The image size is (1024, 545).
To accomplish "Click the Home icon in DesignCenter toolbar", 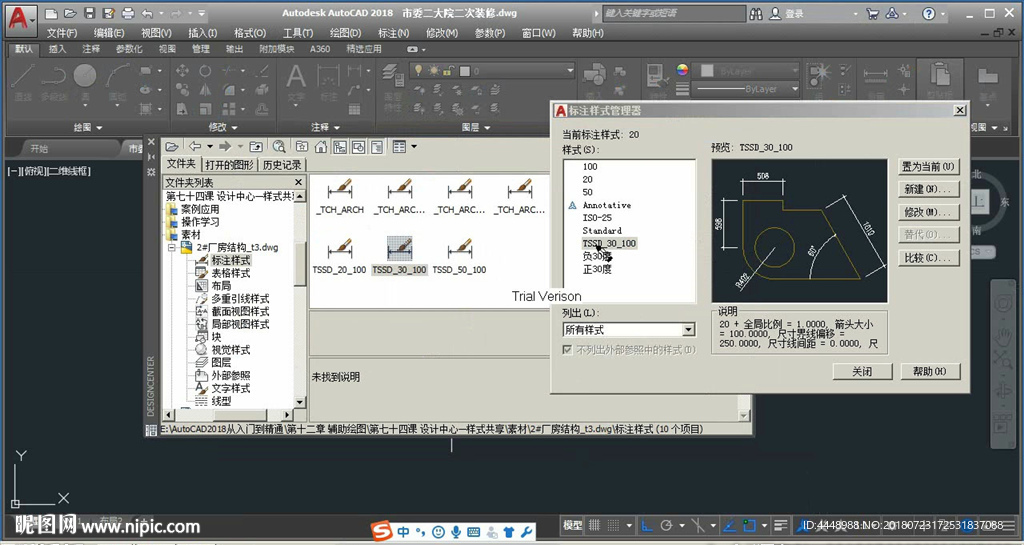I will point(321,147).
